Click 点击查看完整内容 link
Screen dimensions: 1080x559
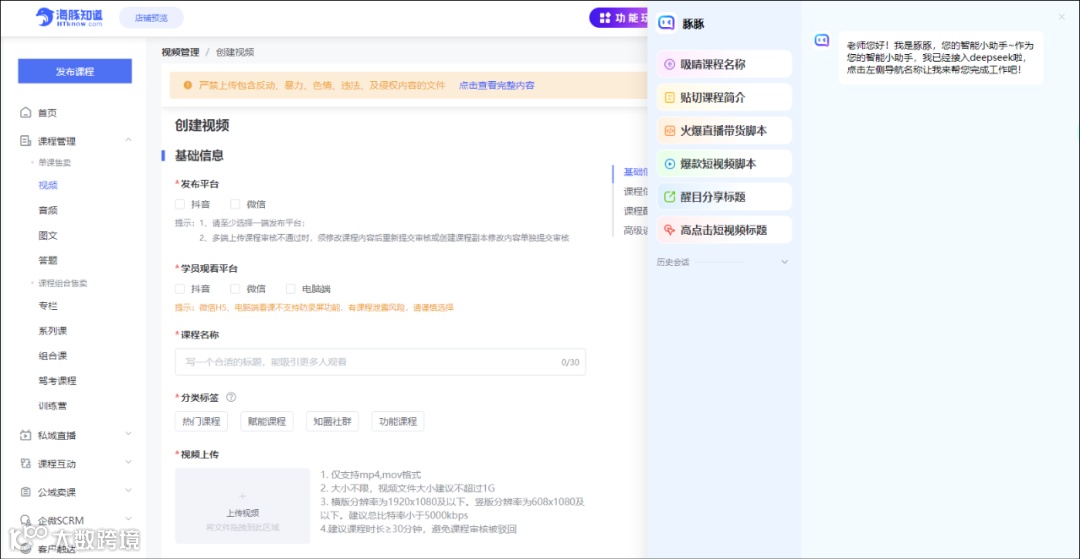(x=497, y=85)
